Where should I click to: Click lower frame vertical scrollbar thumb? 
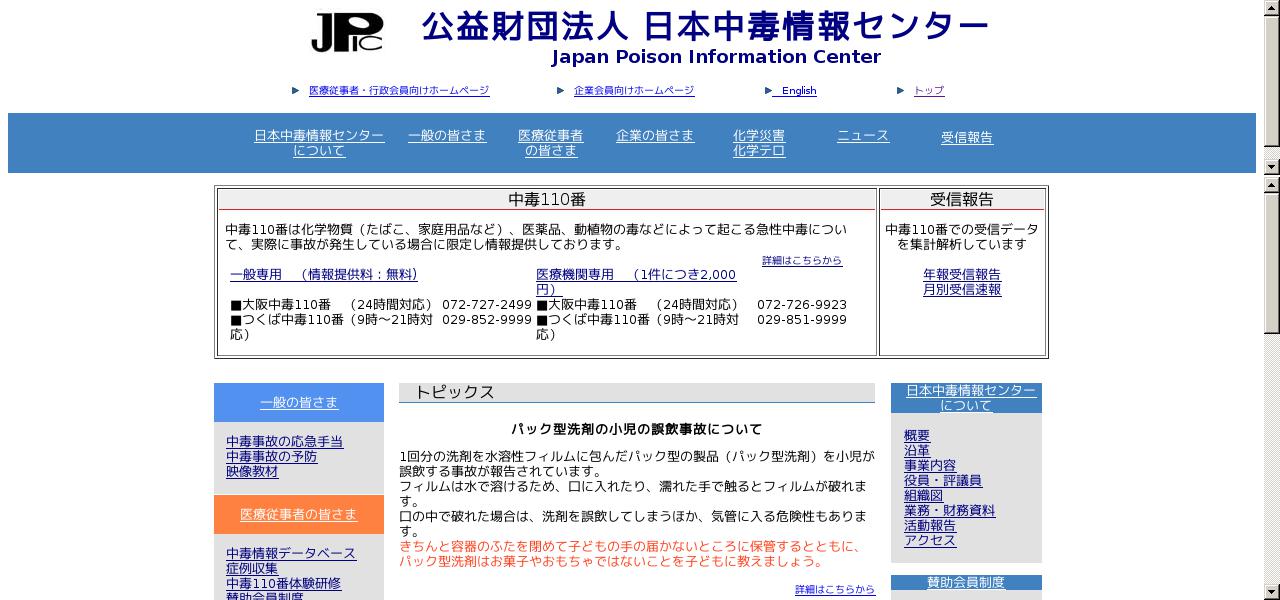[x=1272, y=263]
